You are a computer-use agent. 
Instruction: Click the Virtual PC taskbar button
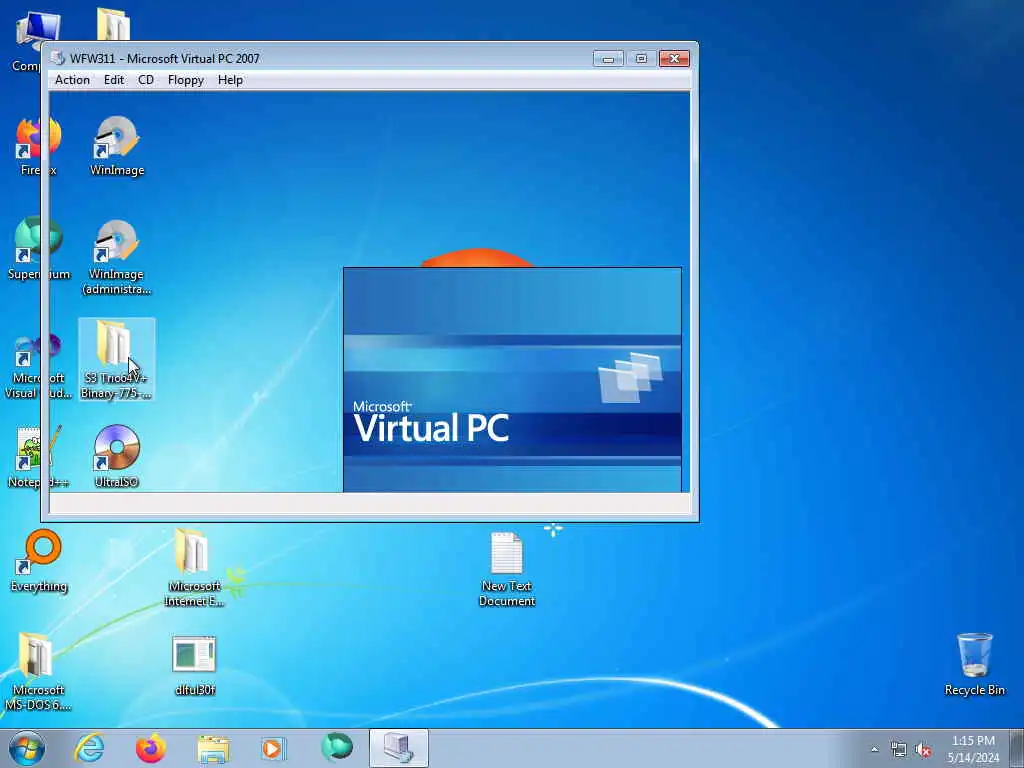pos(398,748)
